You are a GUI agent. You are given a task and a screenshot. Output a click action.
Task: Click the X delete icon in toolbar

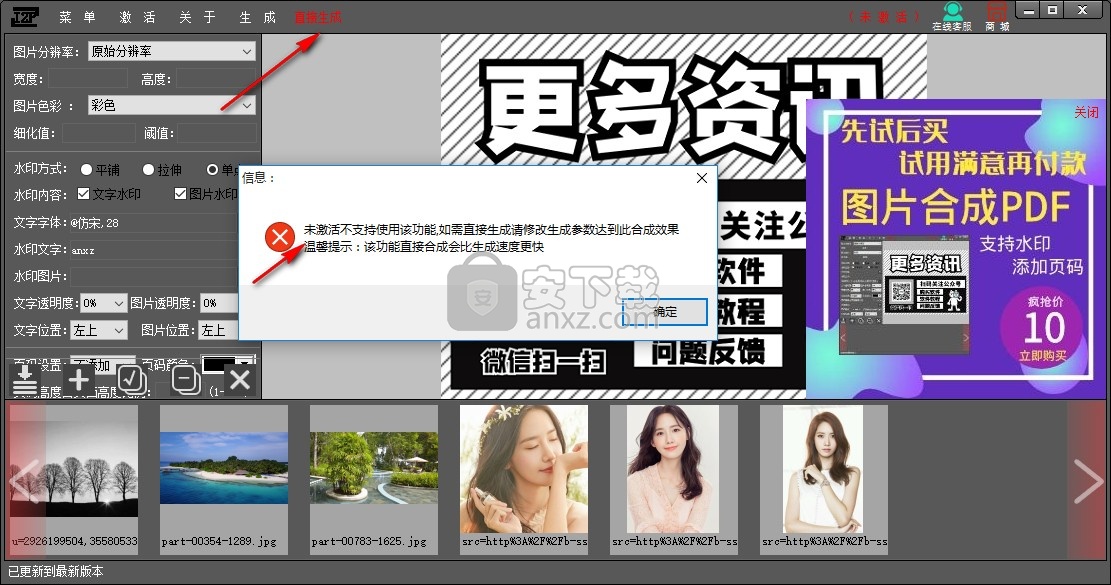[239, 379]
